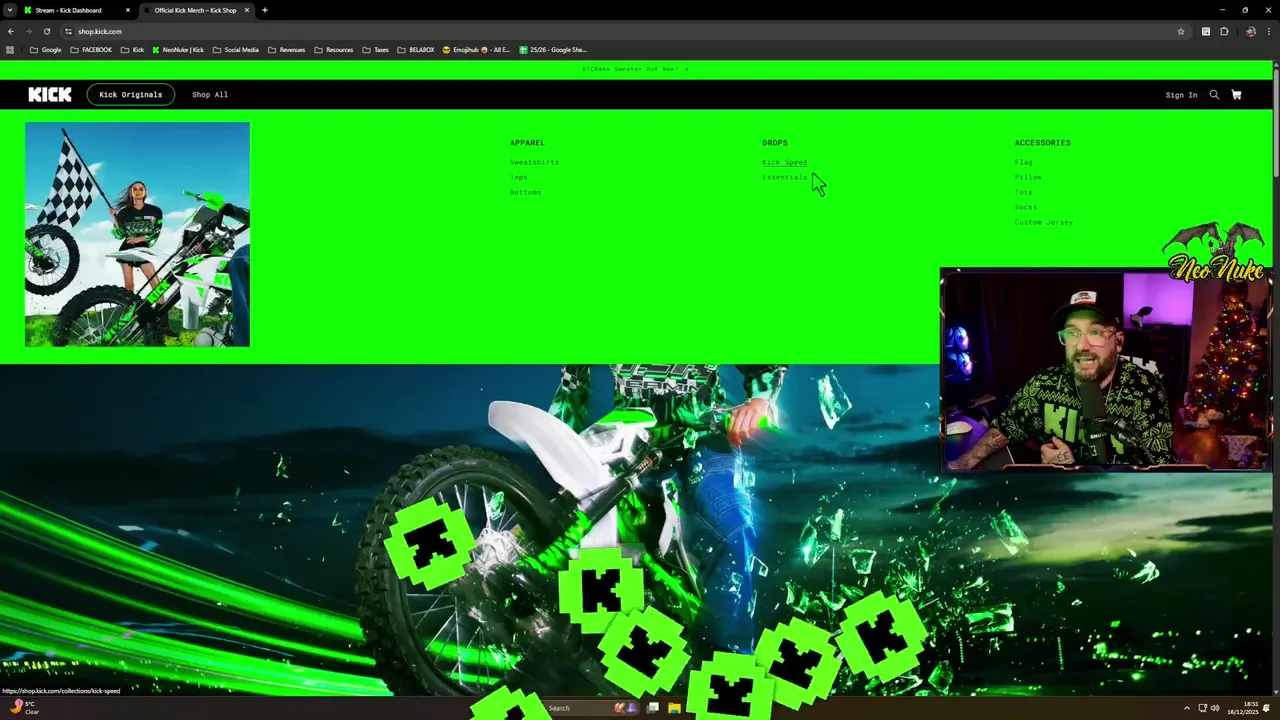
Task: Open the Chrome profile avatar
Action: click(x=1250, y=31)
